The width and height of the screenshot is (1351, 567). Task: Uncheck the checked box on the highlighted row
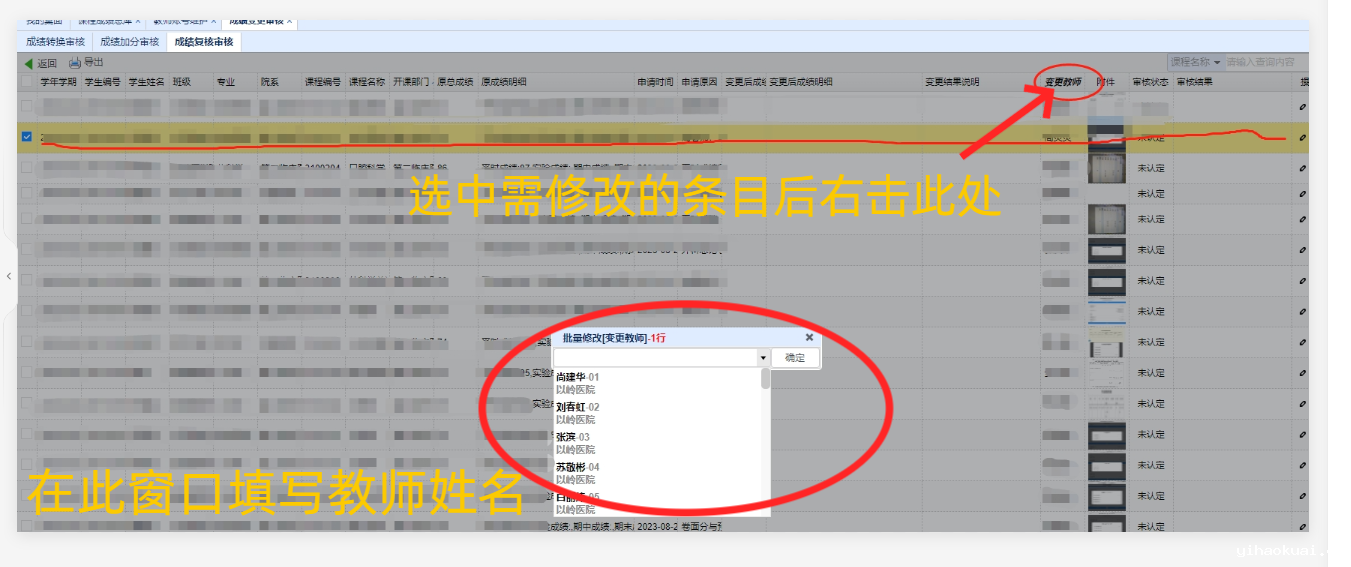coord(27,137)
